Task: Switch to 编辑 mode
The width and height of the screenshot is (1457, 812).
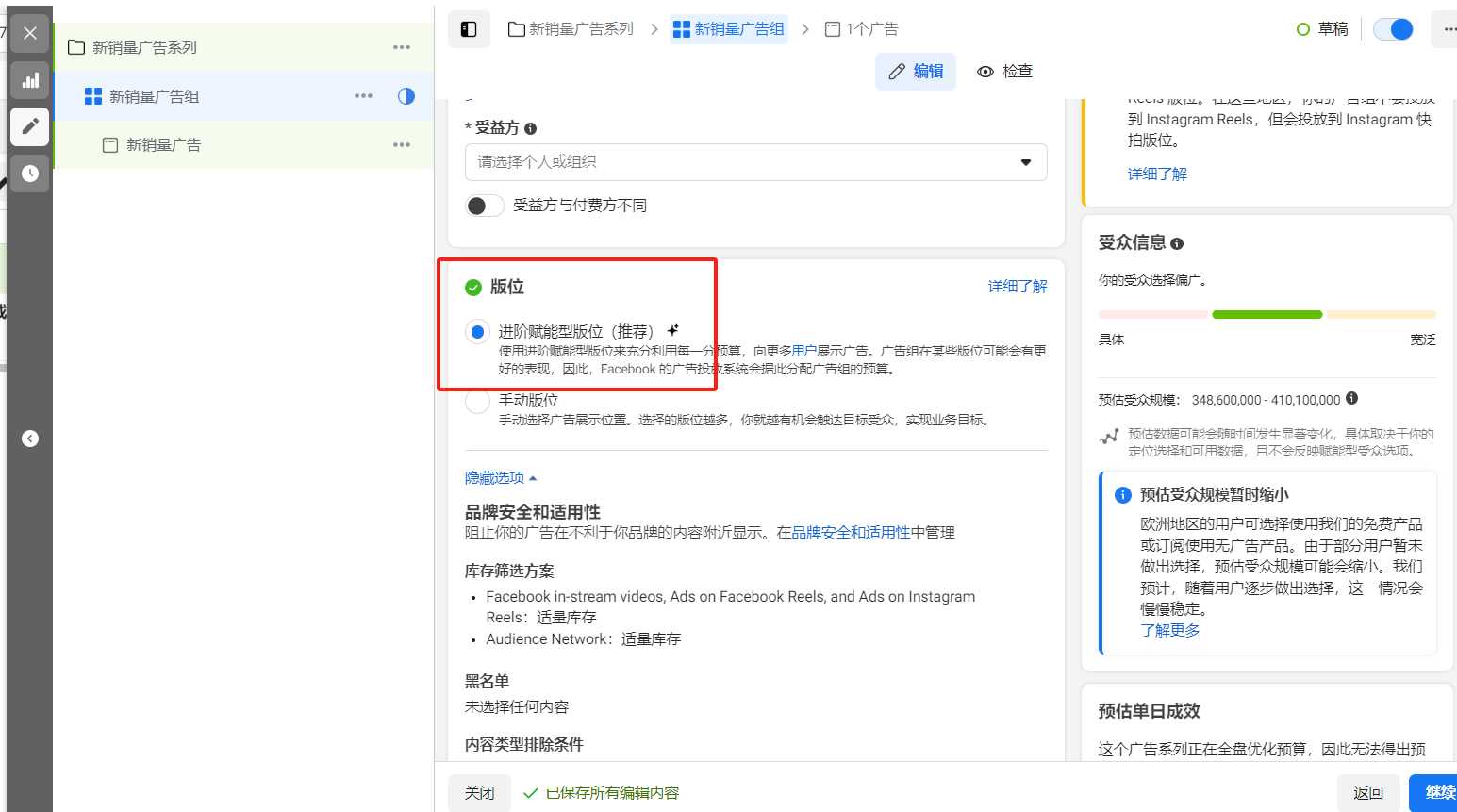Action: pyautogui.click(x=916, y=72)
